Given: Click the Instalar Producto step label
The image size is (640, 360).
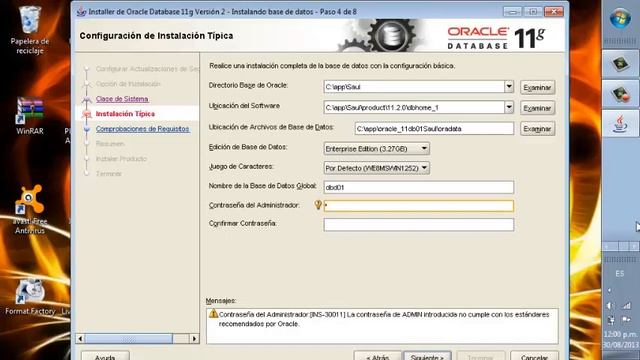Looking at the screenshot, I should tap(121, 159).
